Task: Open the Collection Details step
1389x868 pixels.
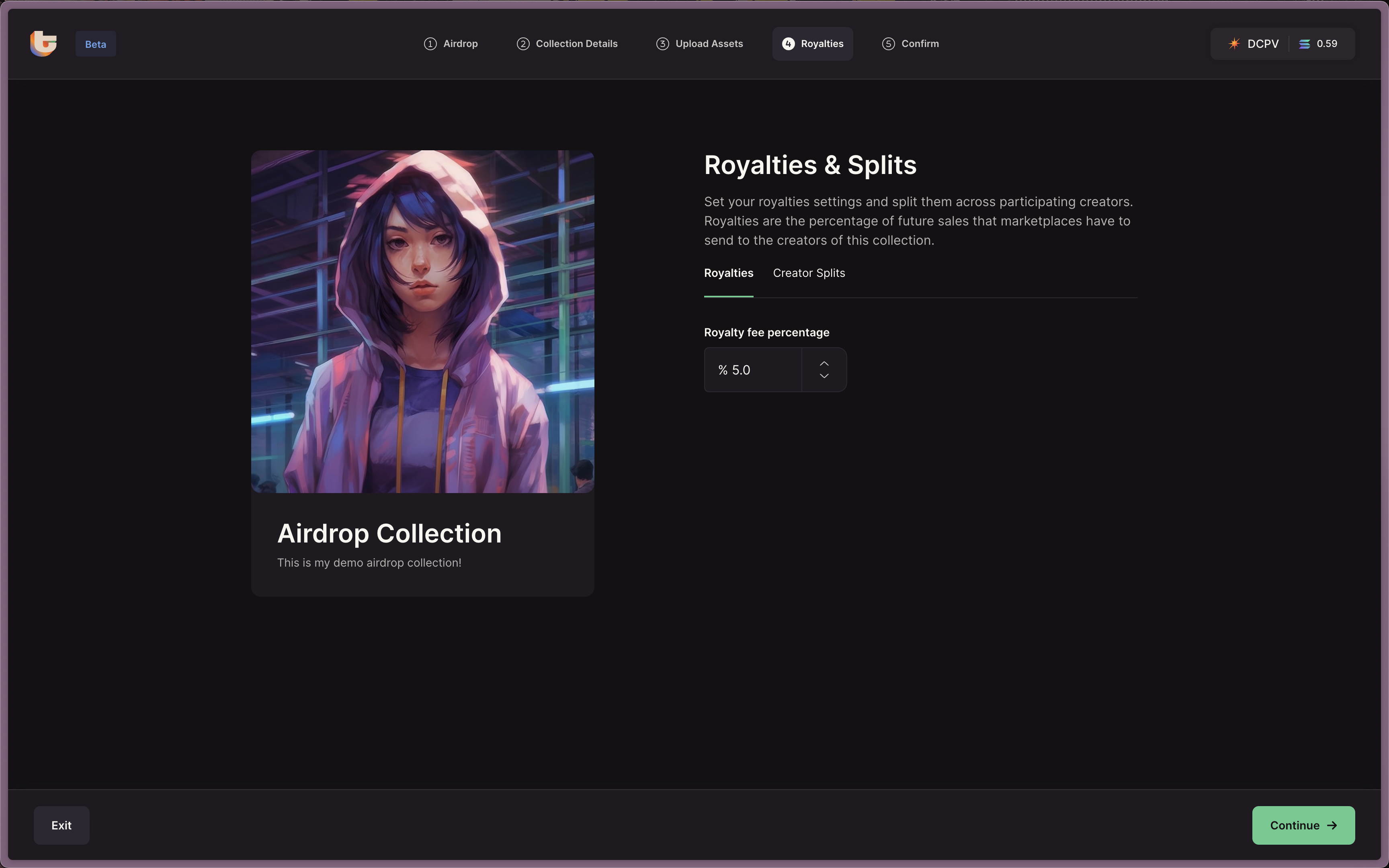Action: click(x=567, y=44)
